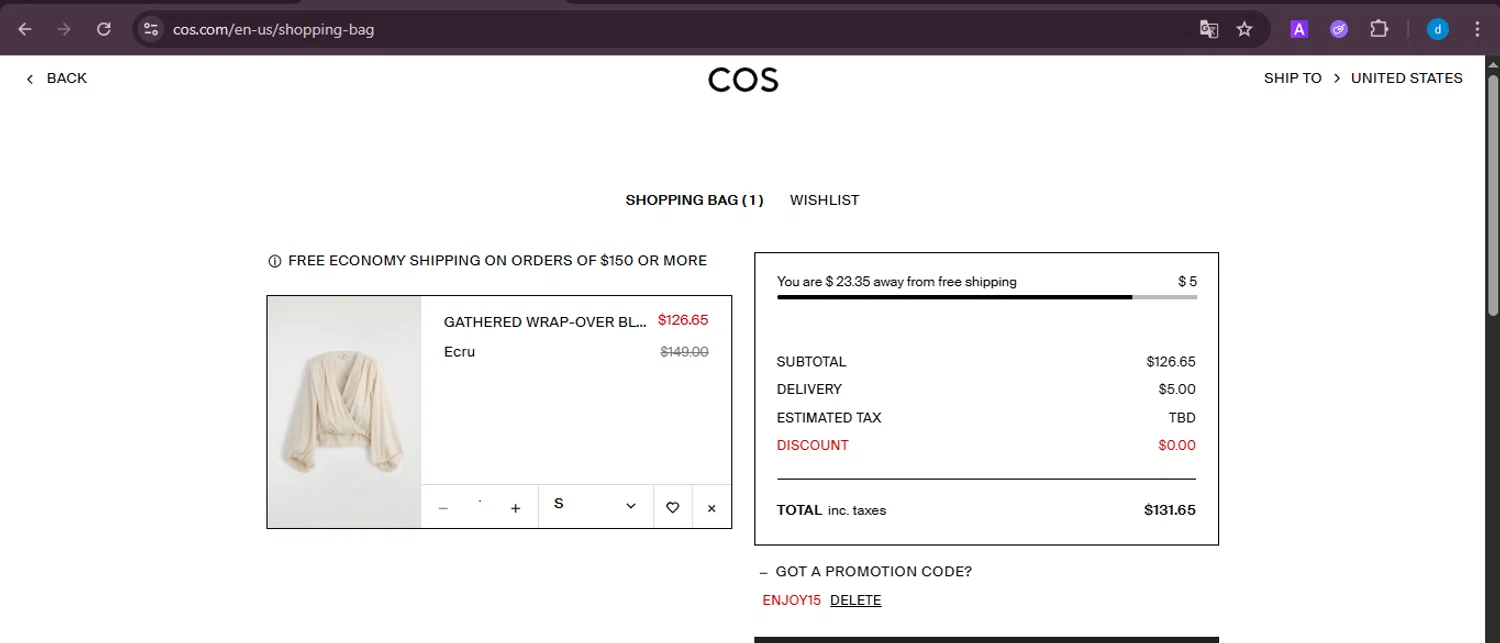Switch to the WISHLIST tab
Viewport: 1500px width, 643px height.
[x=824, y=200]
